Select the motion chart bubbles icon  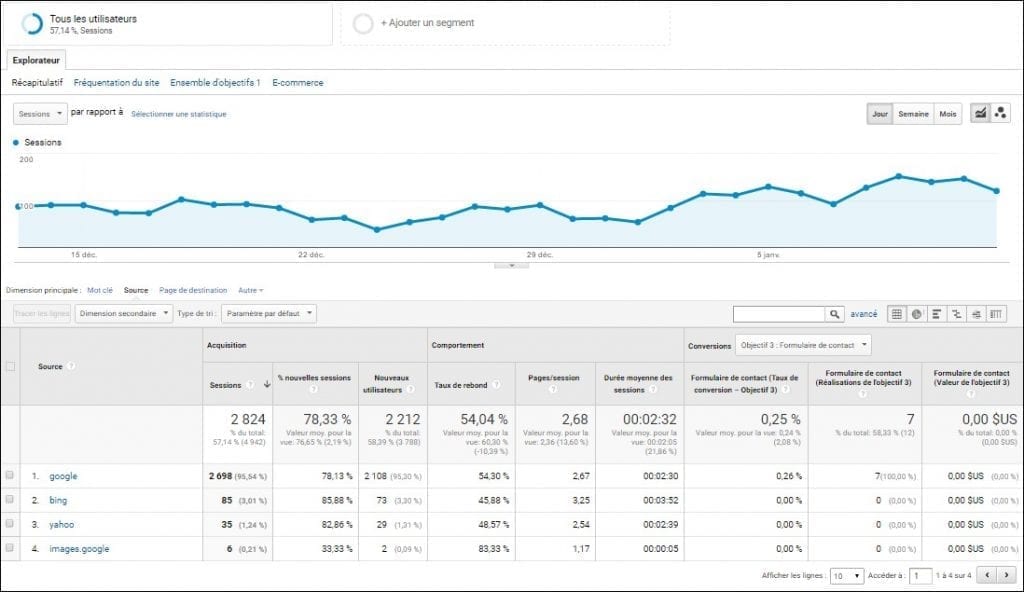coord(1000,113)
